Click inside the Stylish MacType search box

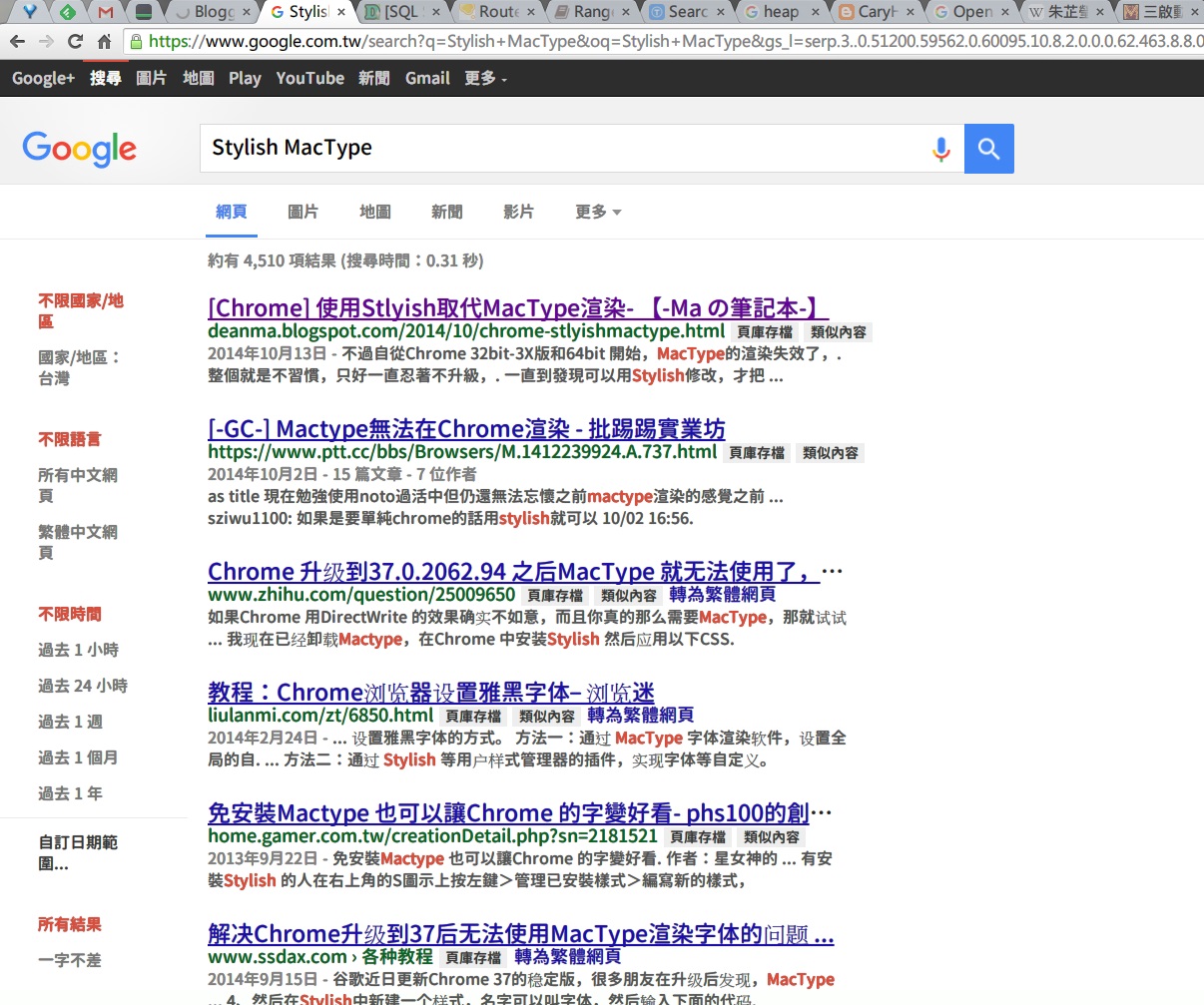point(499,148)
